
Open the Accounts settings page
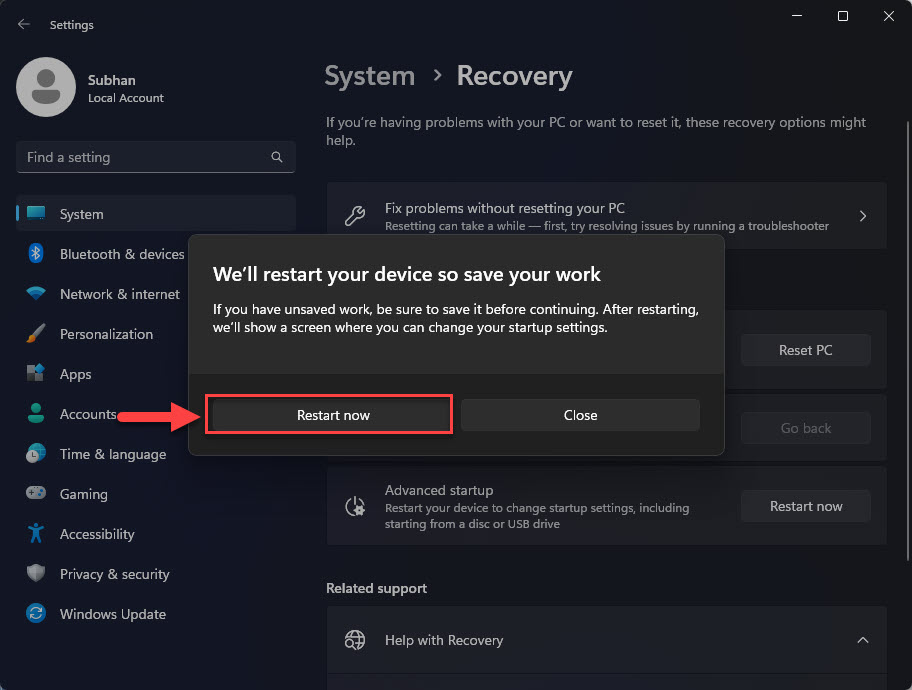[88, 414]
